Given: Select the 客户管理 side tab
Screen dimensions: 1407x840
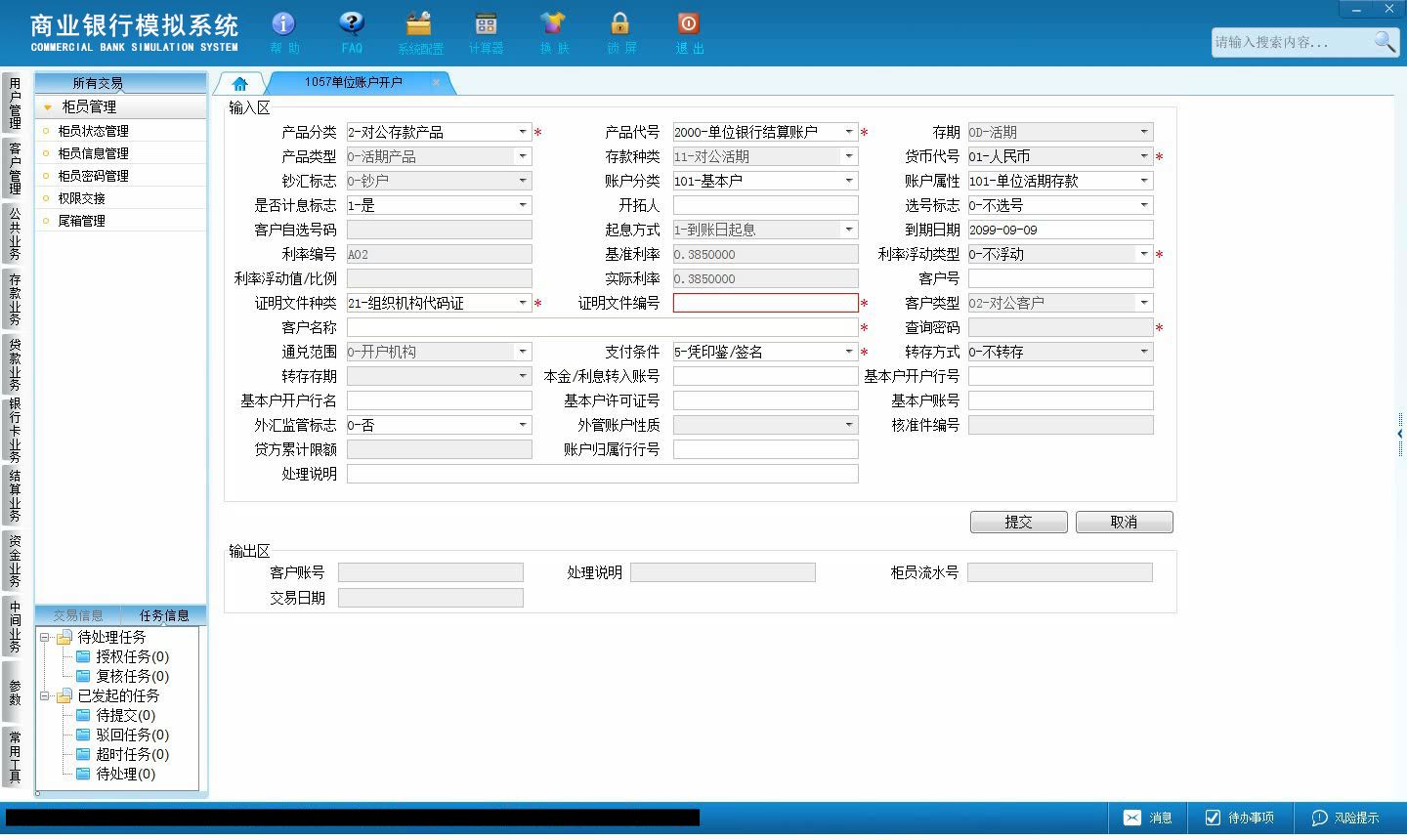Looking at the screenshot, I should [15, 168].
